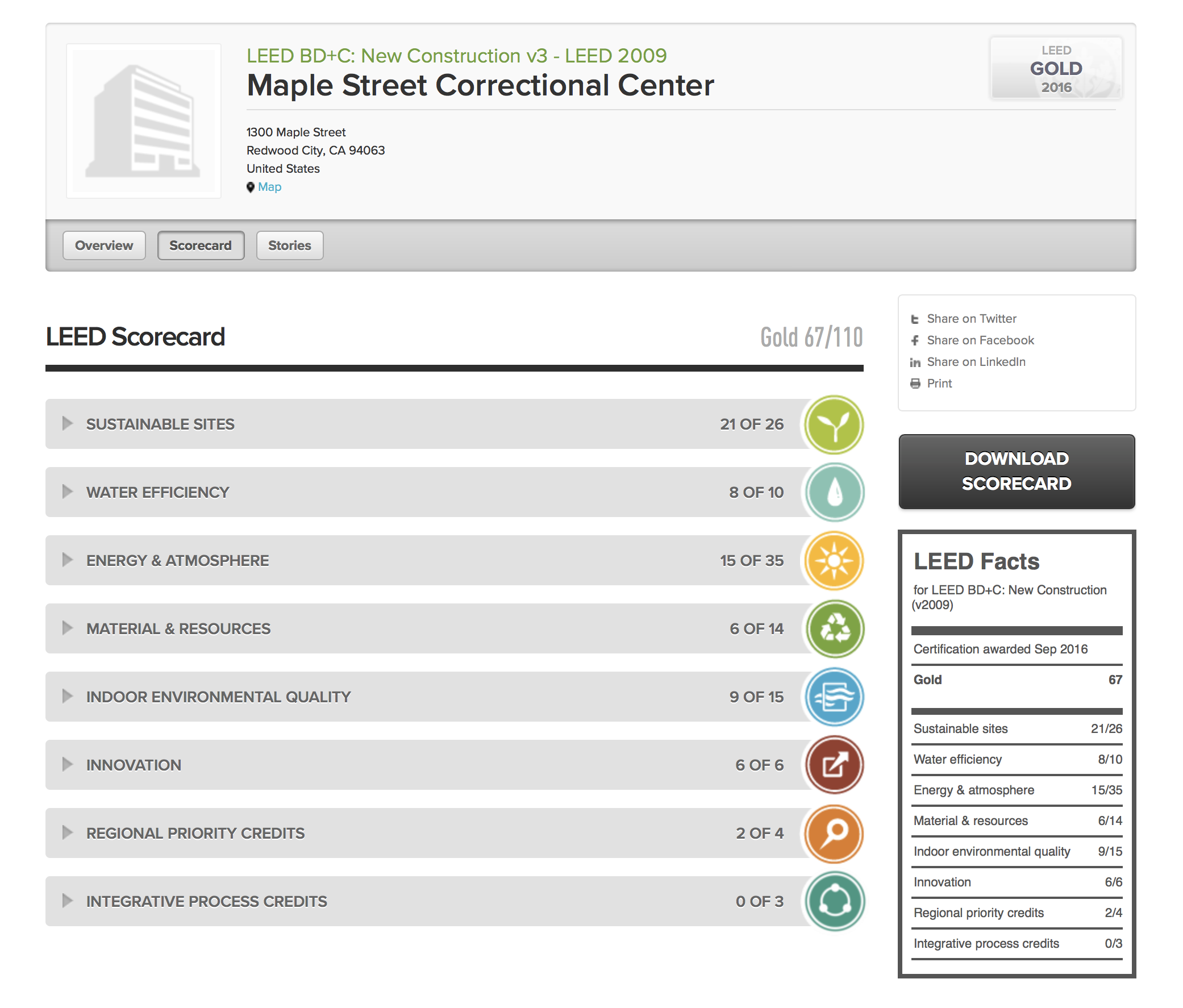Click the Innovation category label
Screen dimensions: 1183x1008
(x=134, y=765)
